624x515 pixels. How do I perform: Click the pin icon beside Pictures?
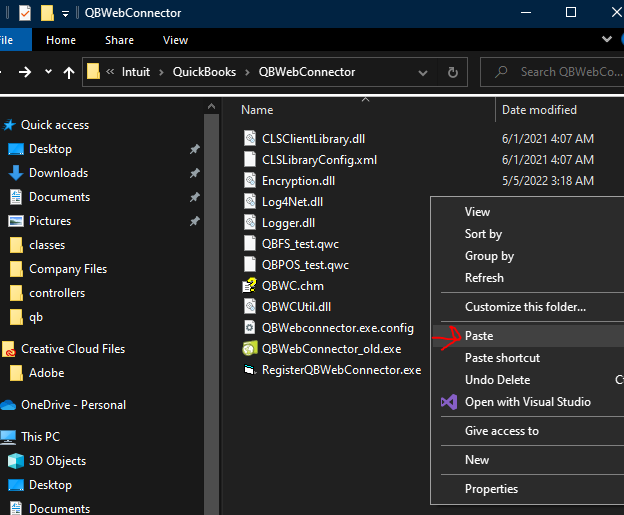pos(194,221)
